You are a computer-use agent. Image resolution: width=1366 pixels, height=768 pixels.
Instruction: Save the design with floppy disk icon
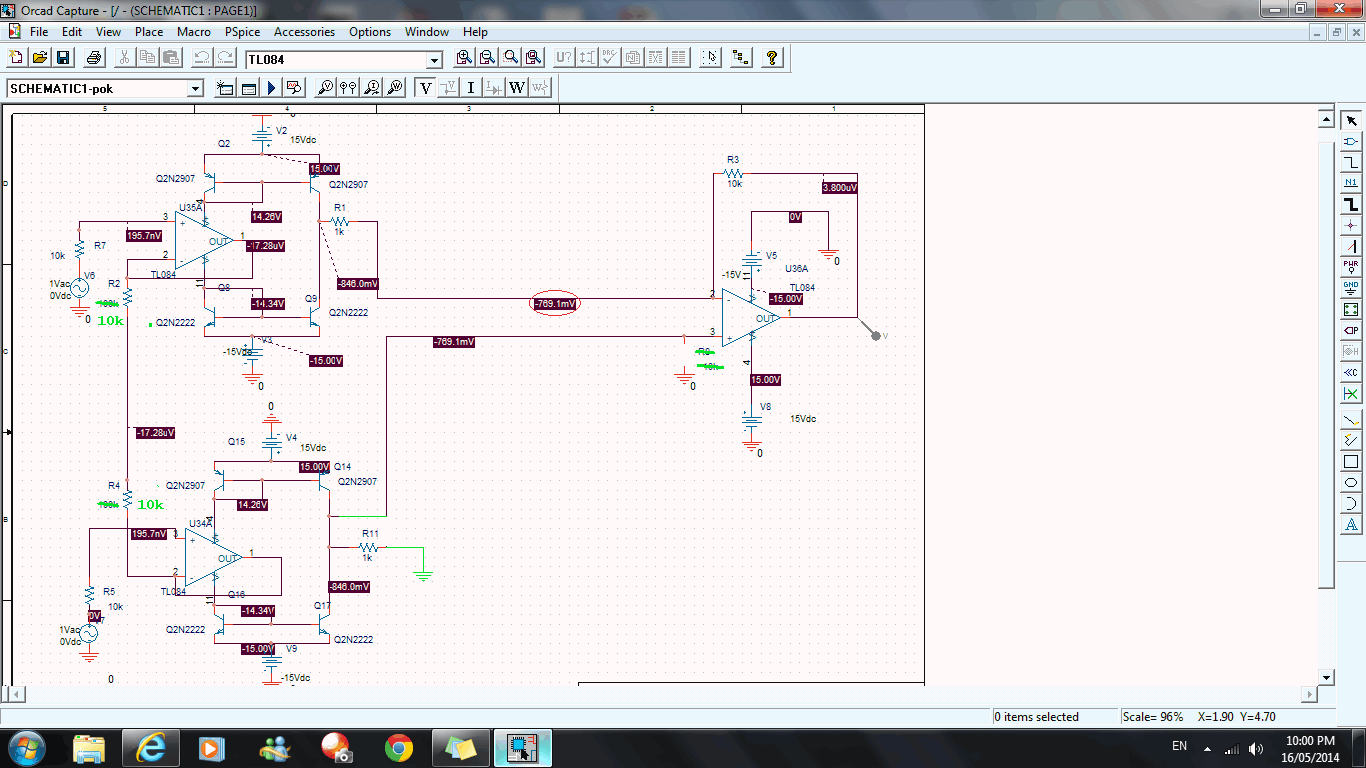pyautogui.click(x=63, y=58)
